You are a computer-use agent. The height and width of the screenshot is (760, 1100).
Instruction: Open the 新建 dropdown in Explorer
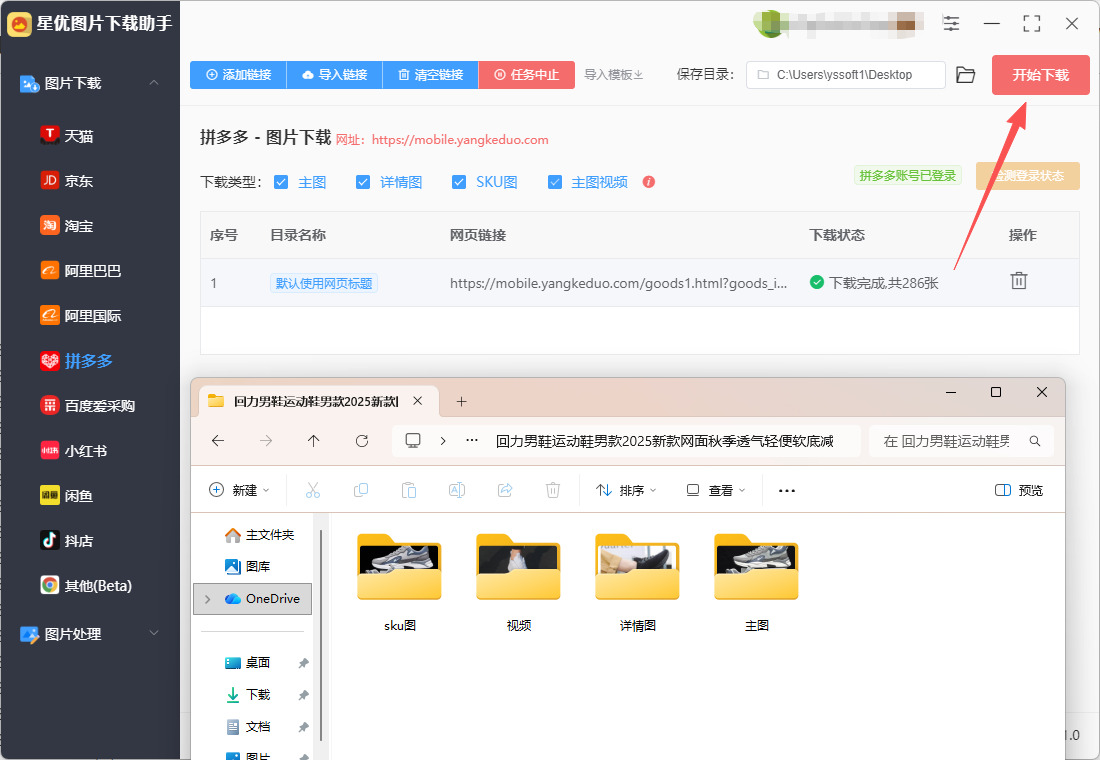click(x=239, y=490)
